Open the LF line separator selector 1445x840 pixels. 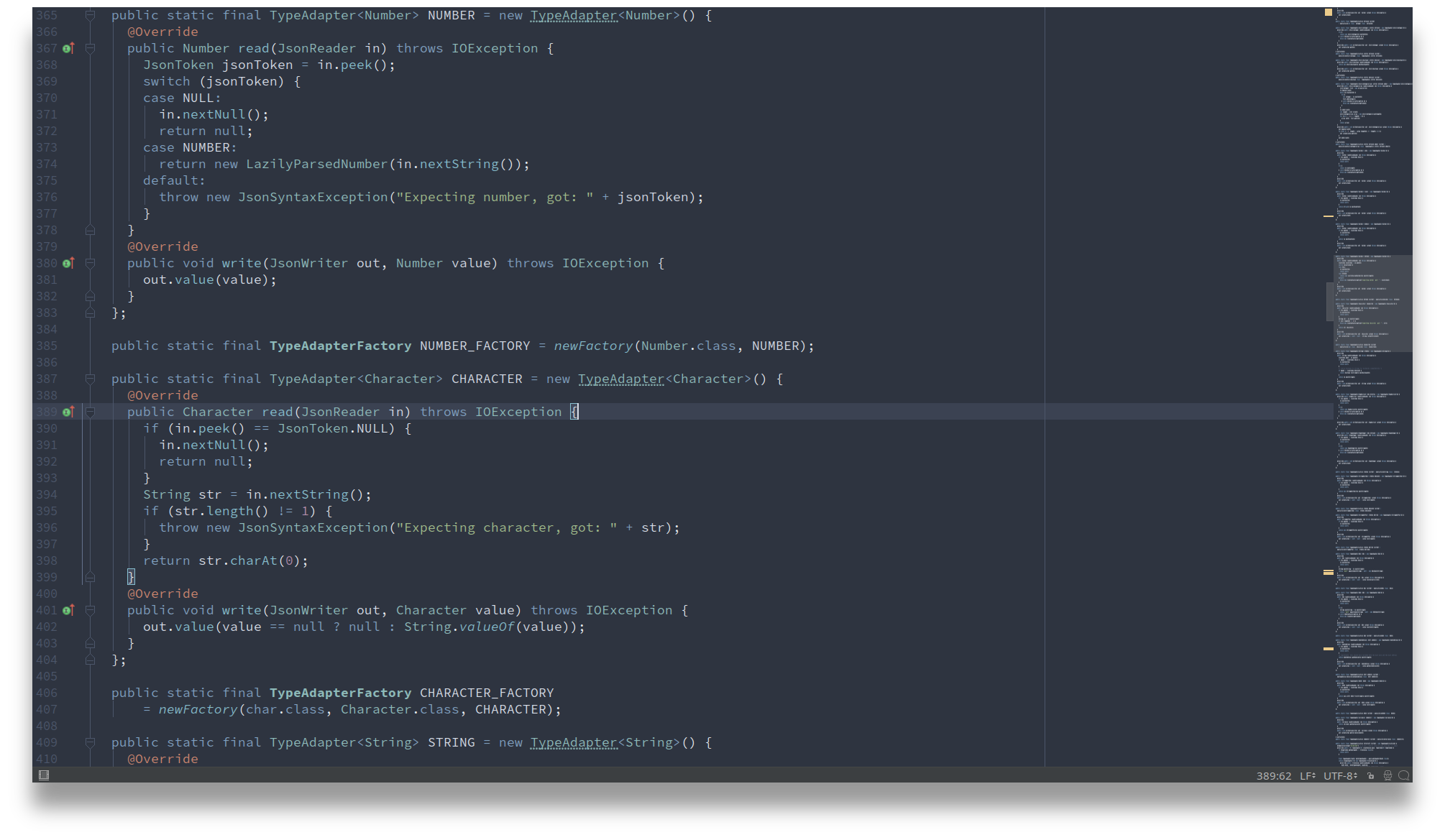click(x=1308, y=775)
